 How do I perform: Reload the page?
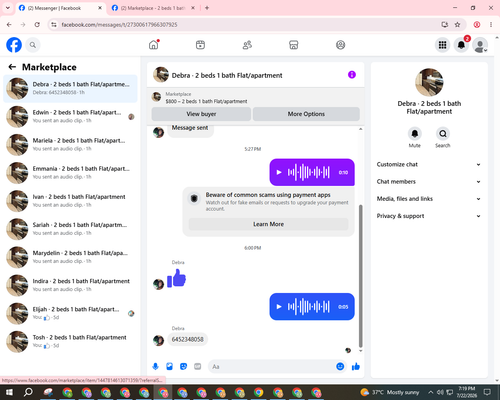37,25
